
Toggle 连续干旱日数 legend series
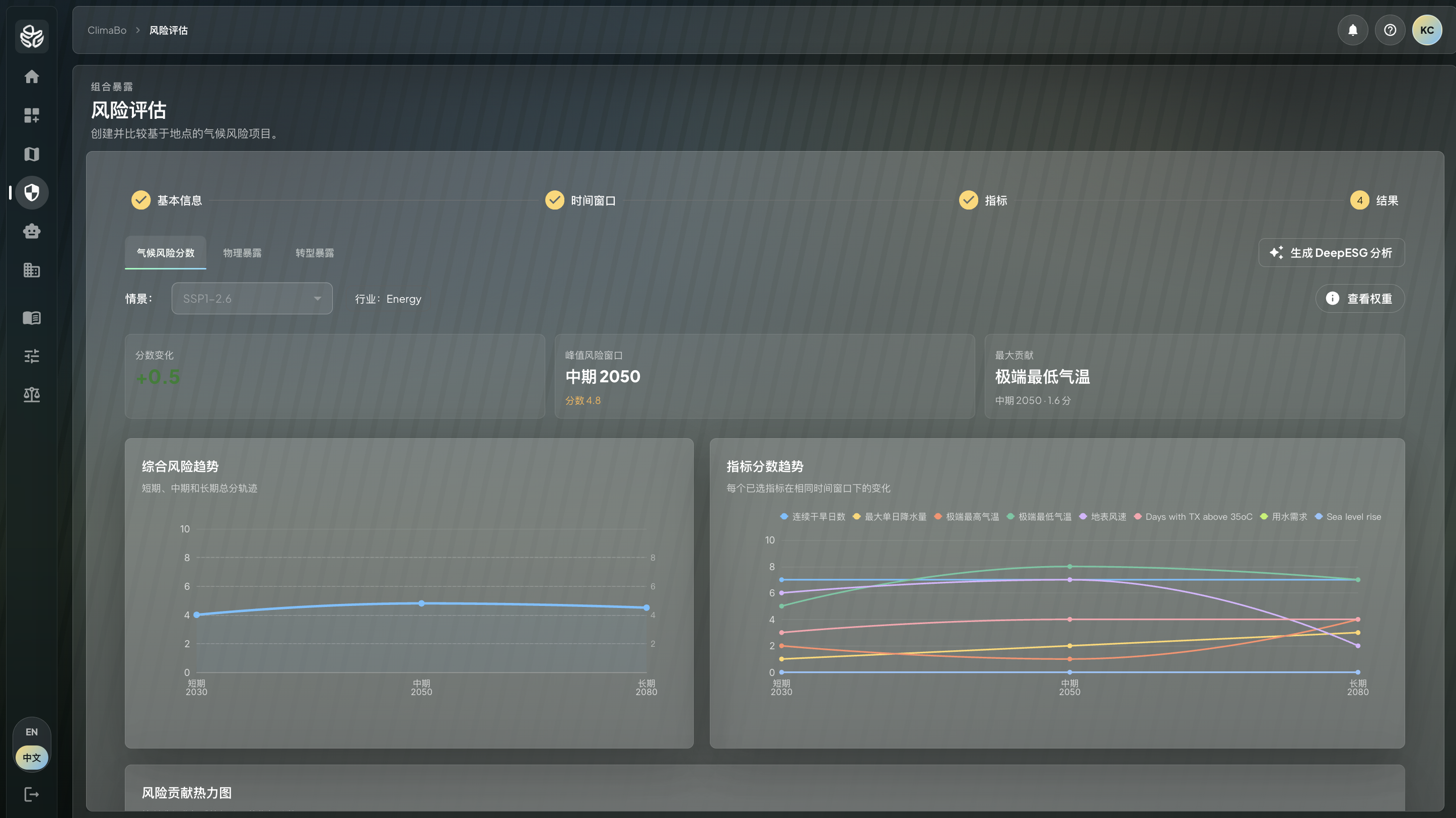[x=812, y=517]
